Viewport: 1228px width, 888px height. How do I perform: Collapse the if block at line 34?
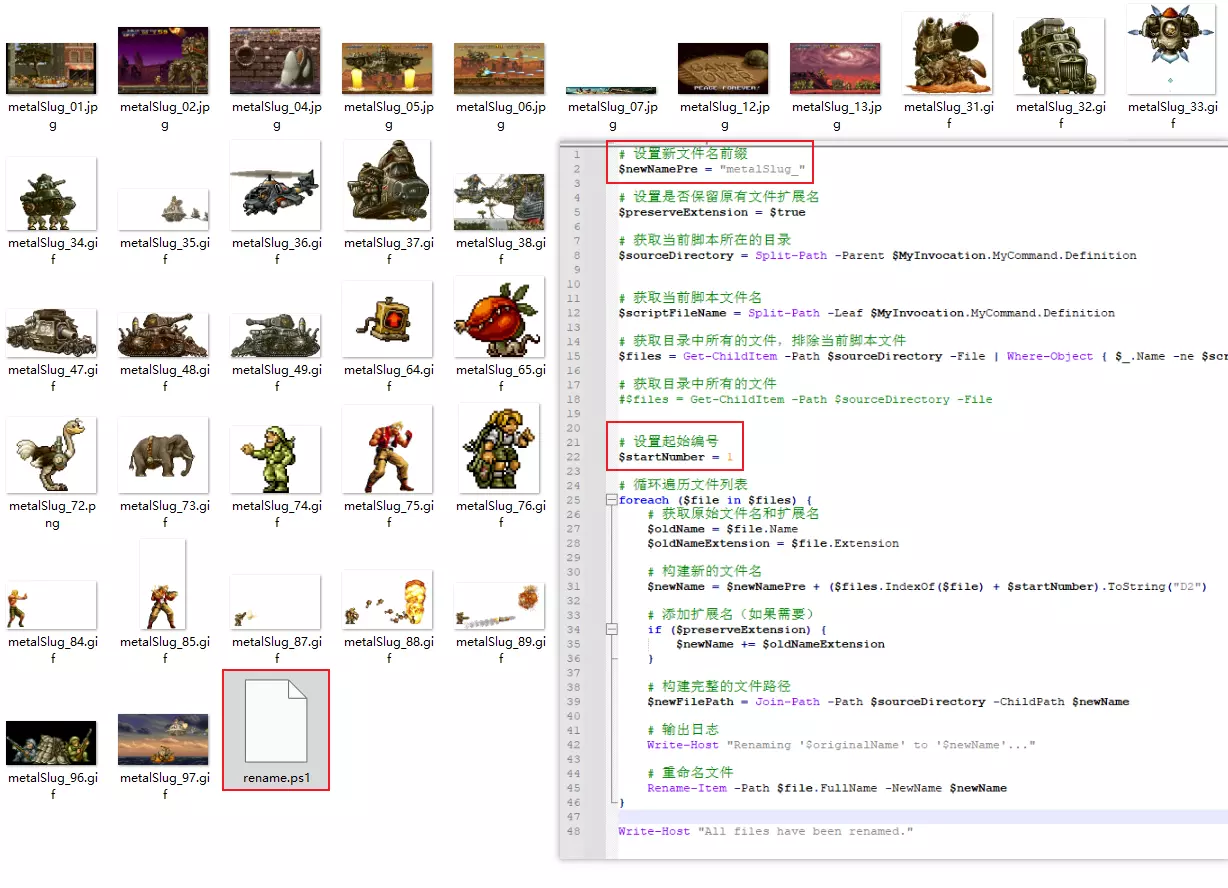[x=612, y=629]
